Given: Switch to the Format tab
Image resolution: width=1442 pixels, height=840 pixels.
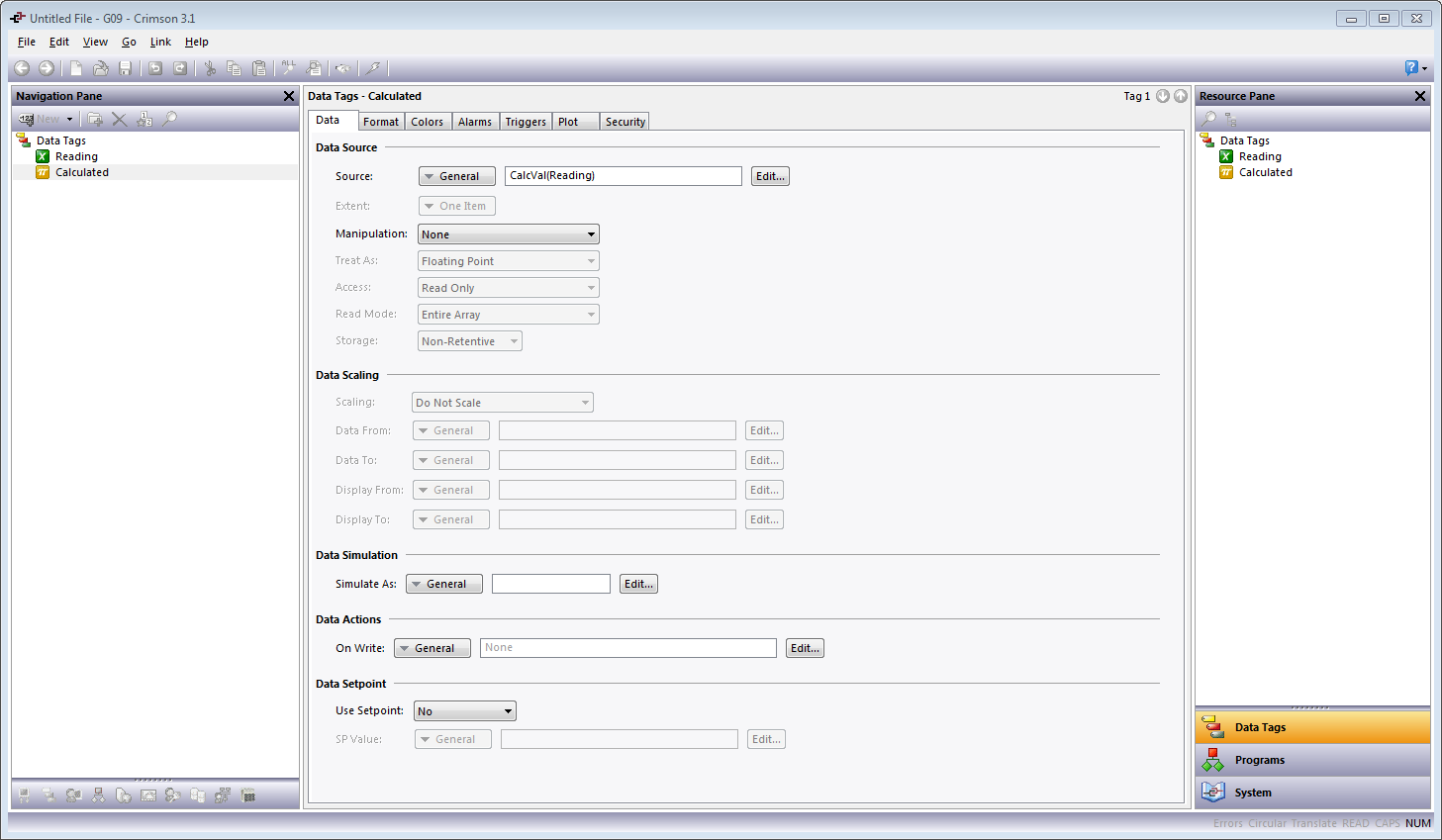Looking at the screenshot, I should click(x=381, y=122).
